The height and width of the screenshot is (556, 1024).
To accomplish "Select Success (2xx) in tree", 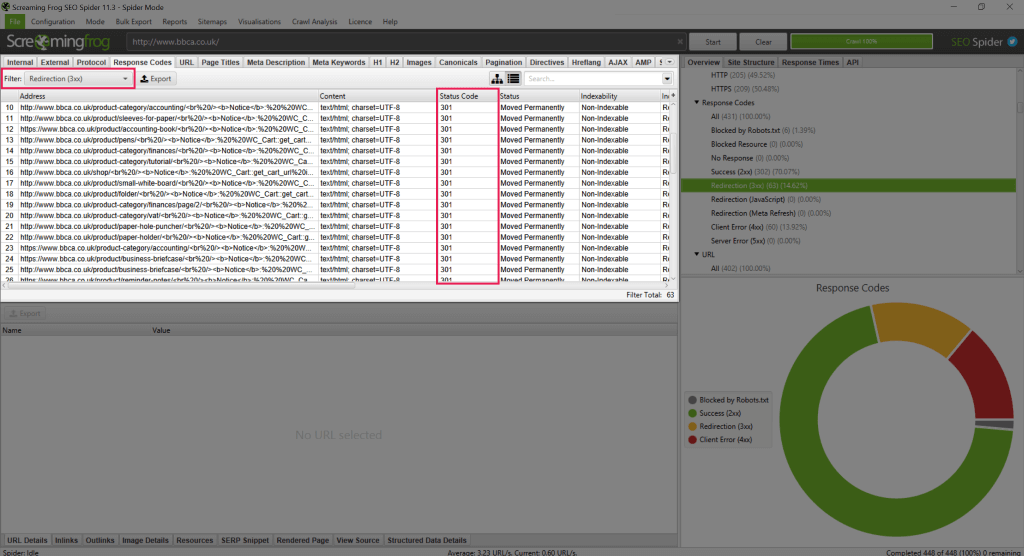I will coord(755,172).
